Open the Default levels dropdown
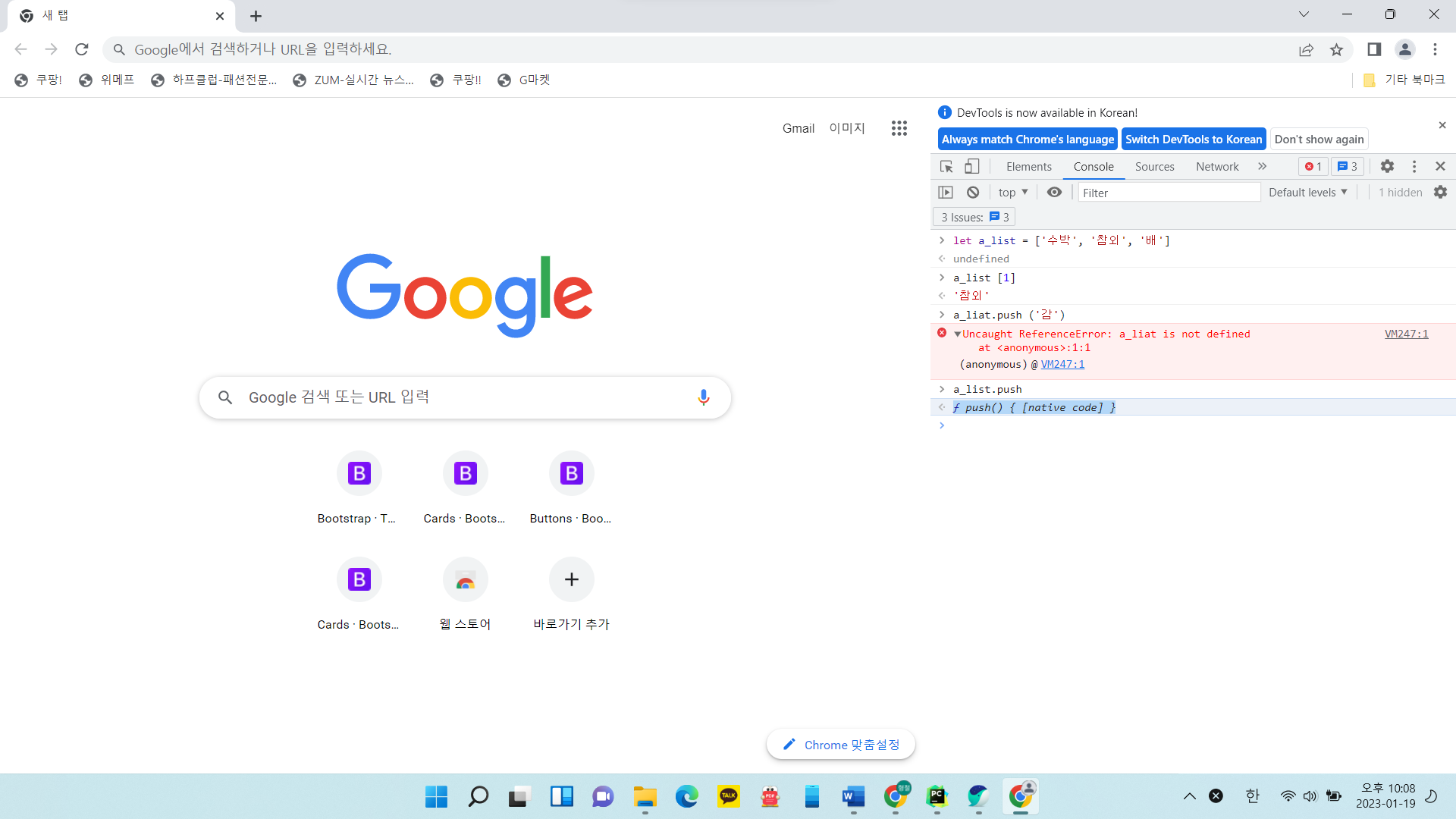Viewport: 1456px width, 819px height. [x=1308, y=193]
